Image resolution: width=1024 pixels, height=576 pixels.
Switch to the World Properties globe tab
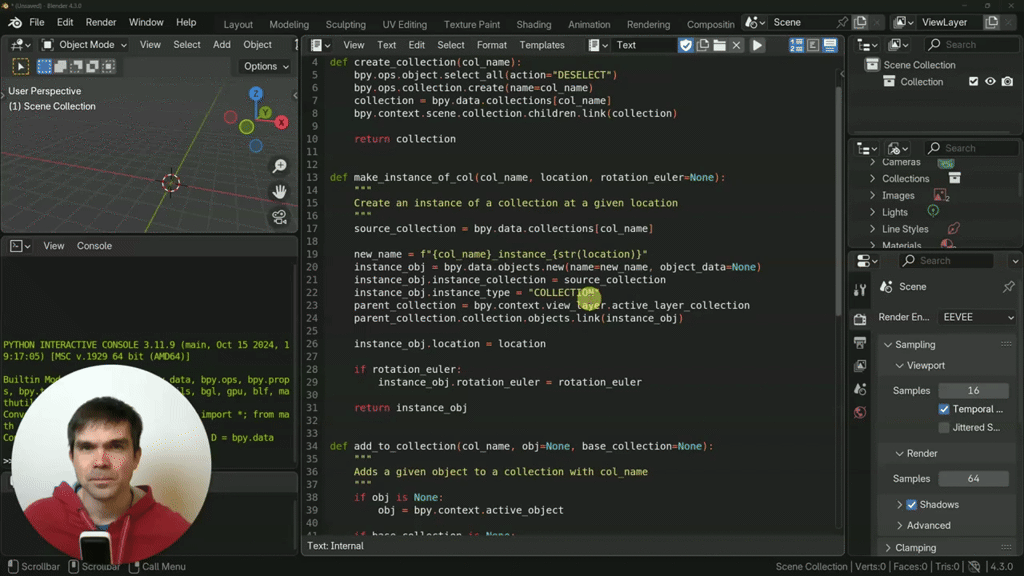pyautogui.click(x=860, y=412)
